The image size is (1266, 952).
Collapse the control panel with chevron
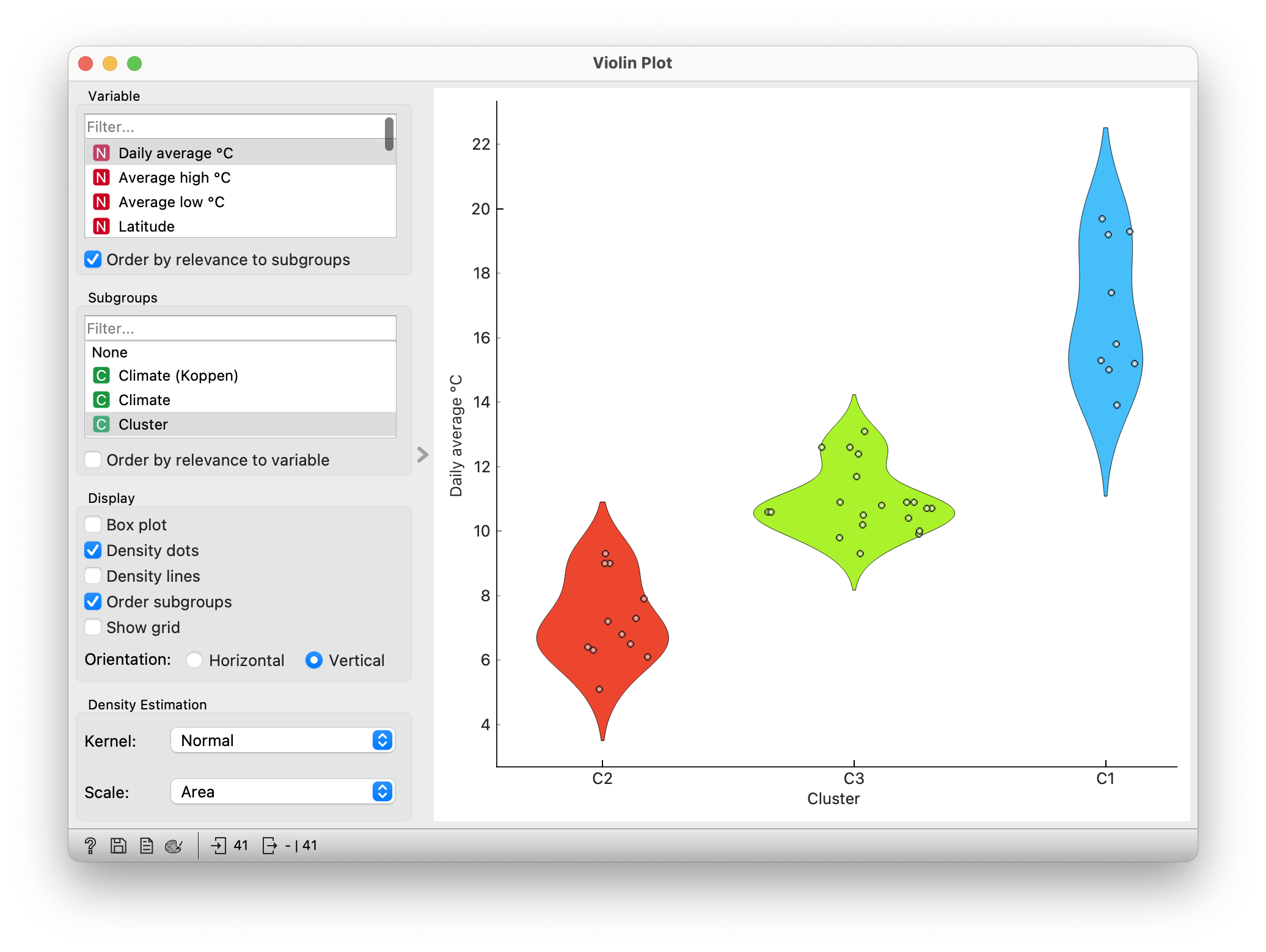coord(422,455)
